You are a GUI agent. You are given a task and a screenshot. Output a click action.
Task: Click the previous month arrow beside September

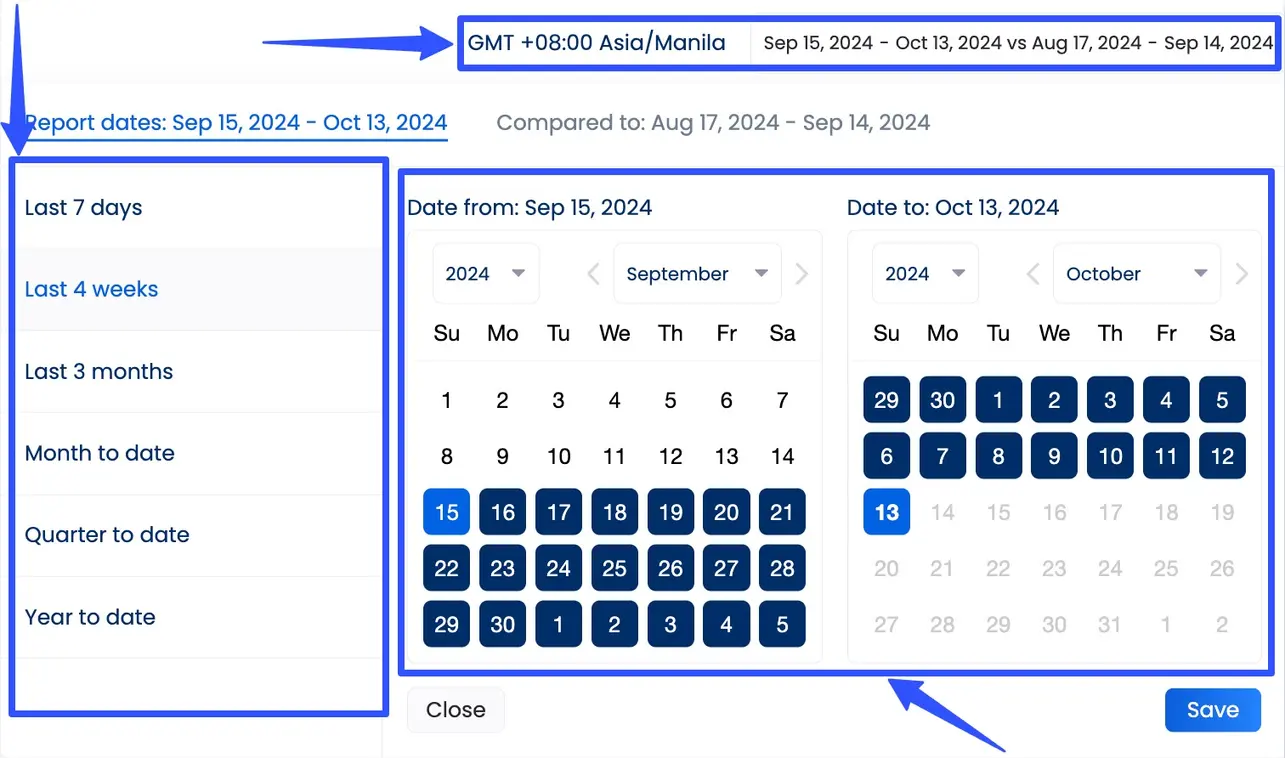coord(592,272)
